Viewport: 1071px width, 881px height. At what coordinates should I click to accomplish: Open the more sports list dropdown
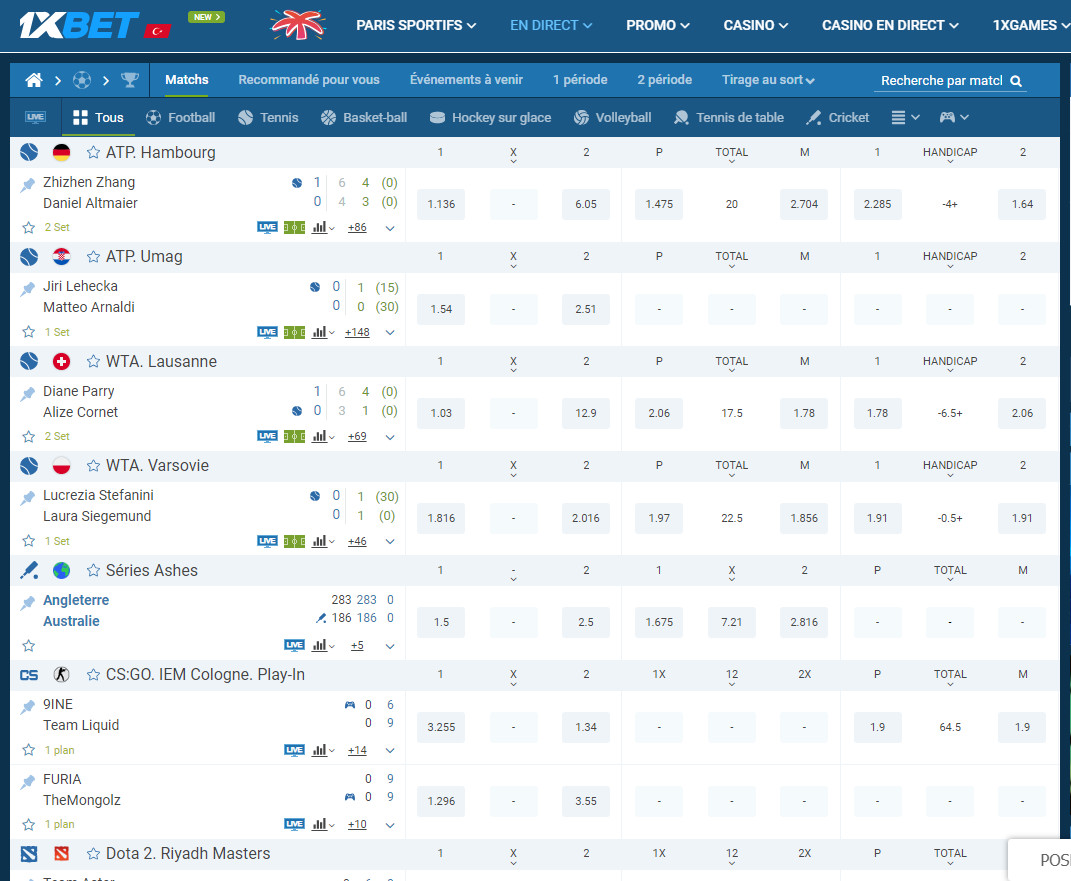pos(905,117)
